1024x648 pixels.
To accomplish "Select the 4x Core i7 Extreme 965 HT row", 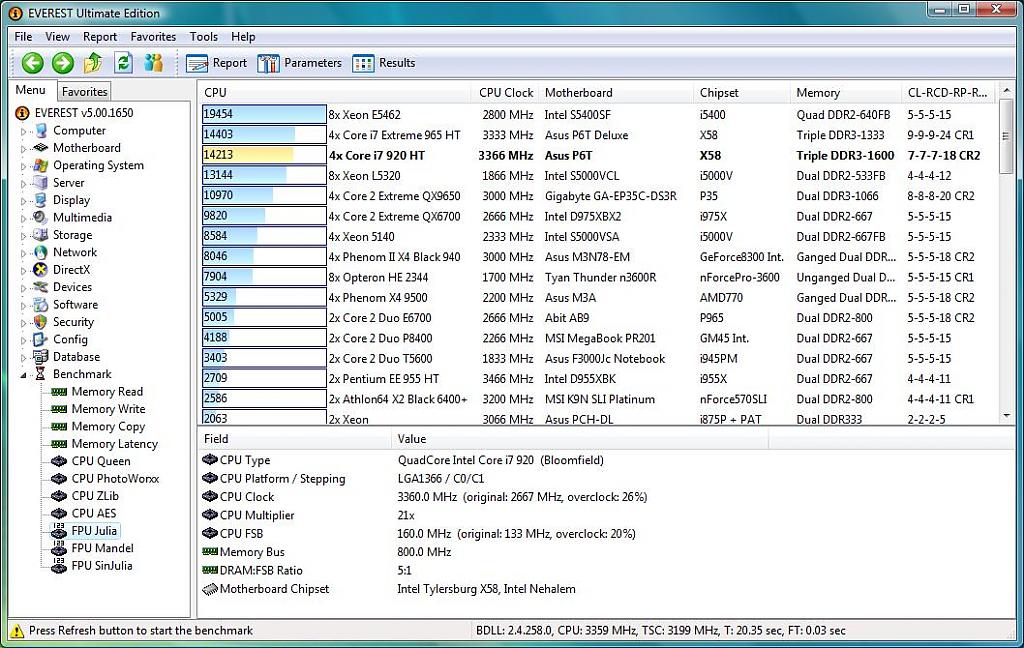I will pyautogui.click(x=598, y=135).
